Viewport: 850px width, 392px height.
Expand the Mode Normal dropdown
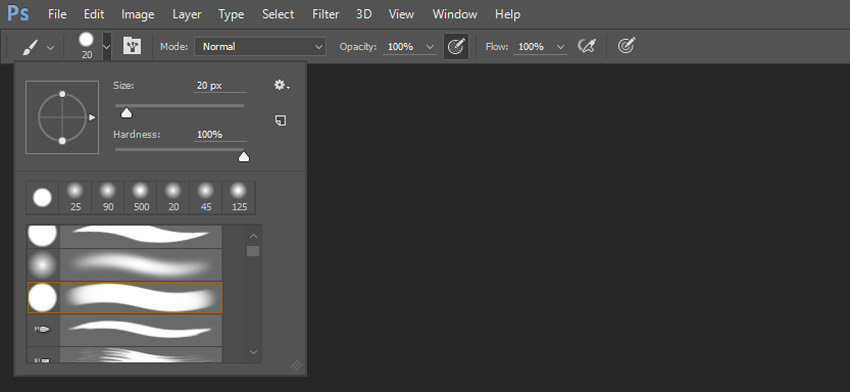260,47
